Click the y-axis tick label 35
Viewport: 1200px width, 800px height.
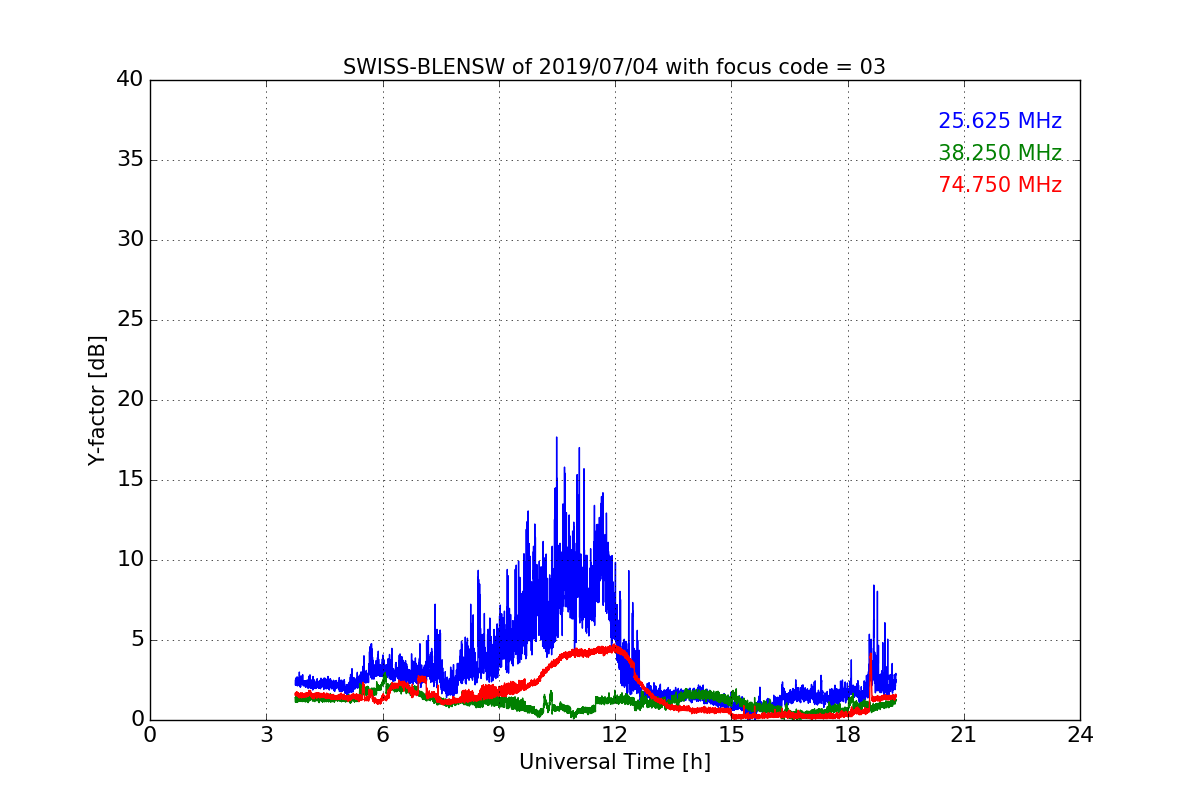(x=130, y=160)
